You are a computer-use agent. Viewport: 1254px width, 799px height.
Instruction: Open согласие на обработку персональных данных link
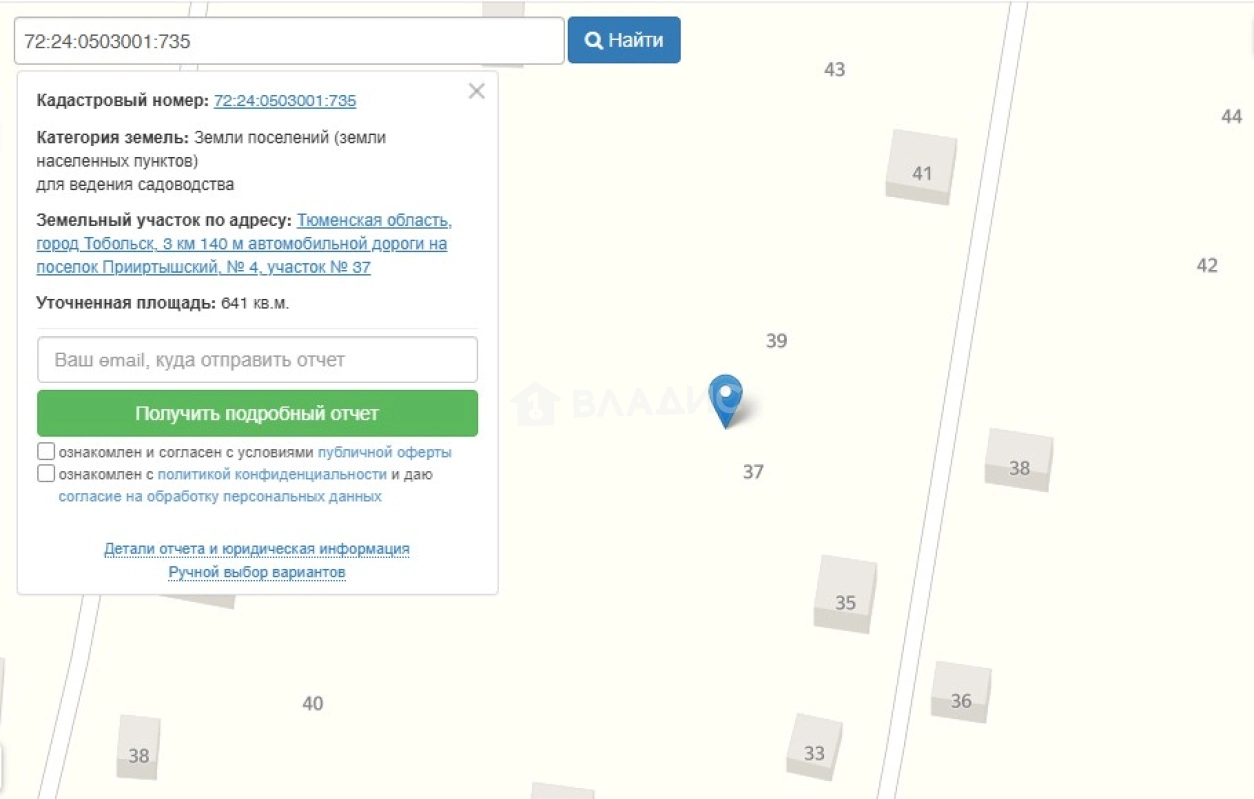220,496
